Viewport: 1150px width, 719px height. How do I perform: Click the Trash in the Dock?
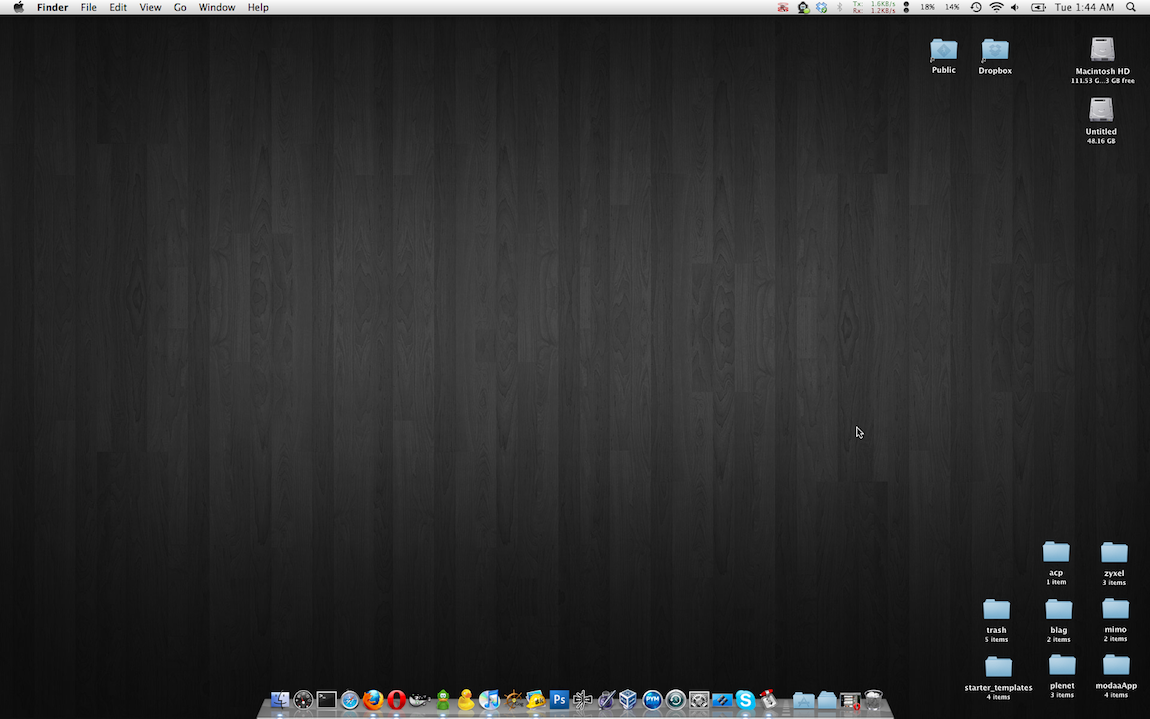pos(873,700)
